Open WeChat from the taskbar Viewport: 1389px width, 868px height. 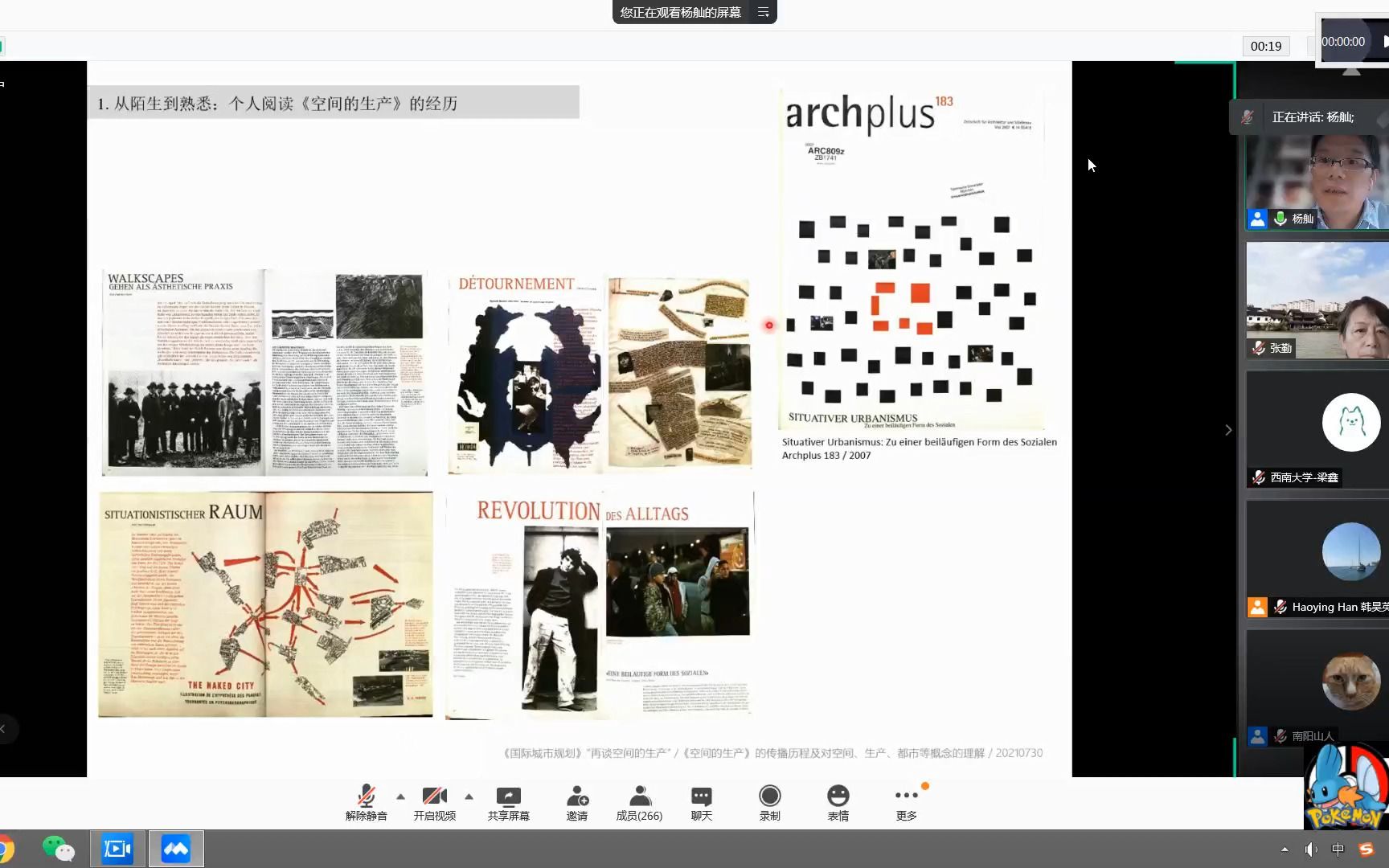[x=58, y=849]
